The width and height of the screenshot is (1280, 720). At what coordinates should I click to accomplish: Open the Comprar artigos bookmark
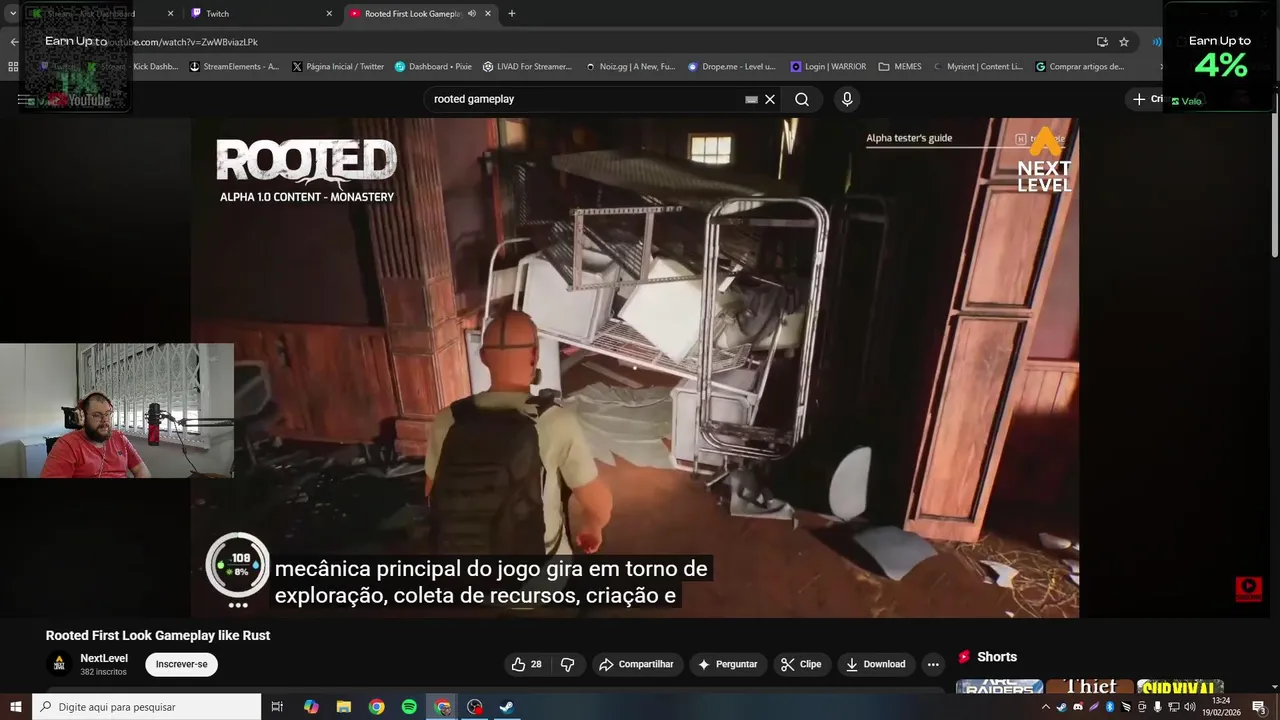(1080, 67)
